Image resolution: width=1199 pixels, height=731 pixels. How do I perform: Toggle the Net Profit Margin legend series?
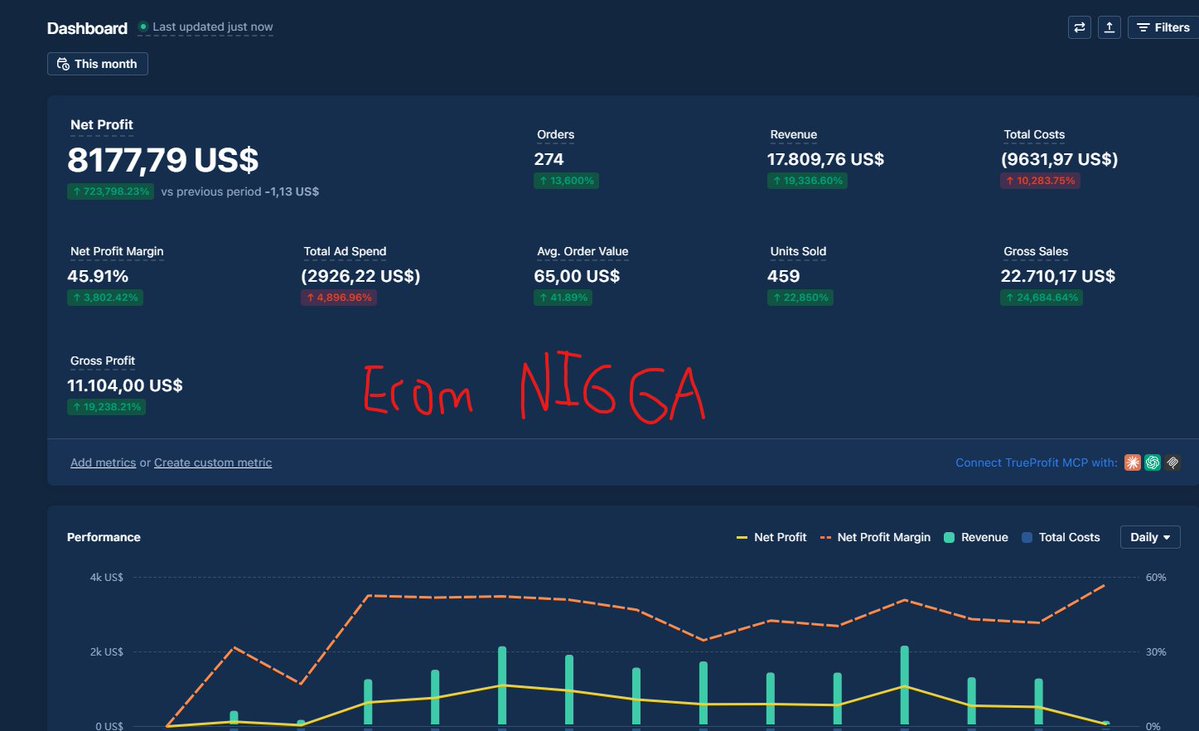(875, 538)
